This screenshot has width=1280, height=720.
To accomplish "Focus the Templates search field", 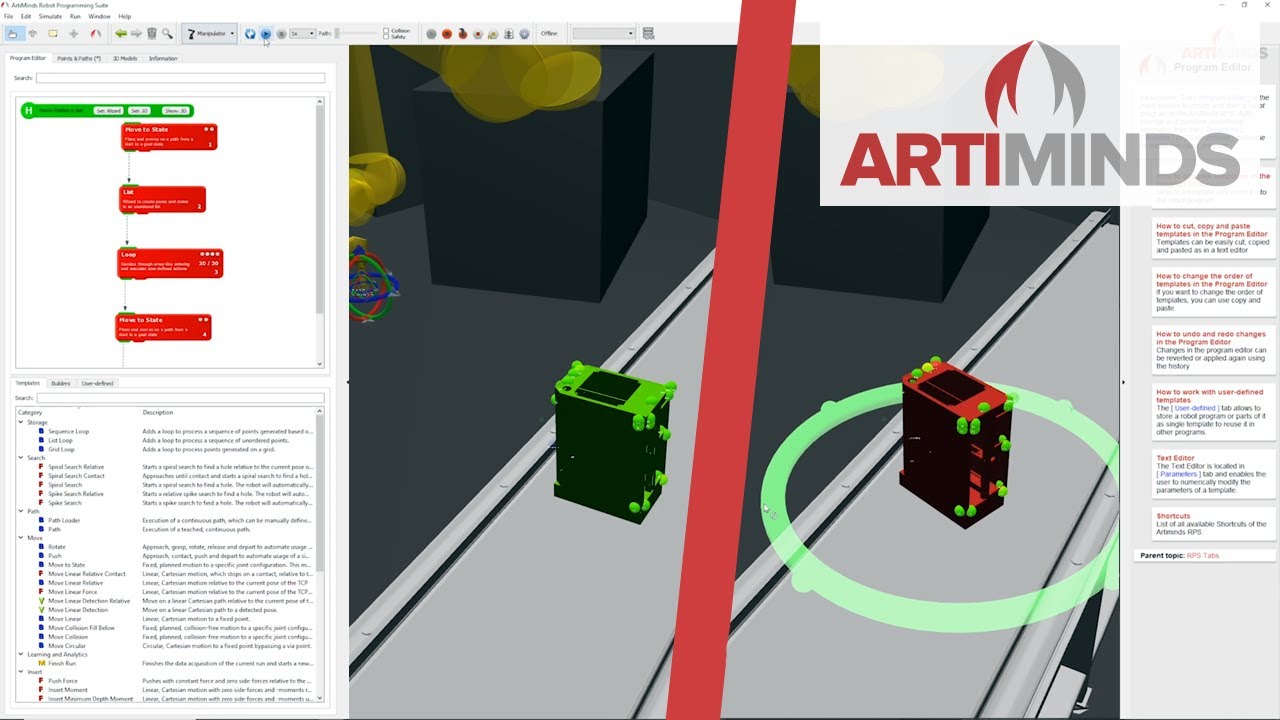I will pyautogui.click(x=181, y=398).
